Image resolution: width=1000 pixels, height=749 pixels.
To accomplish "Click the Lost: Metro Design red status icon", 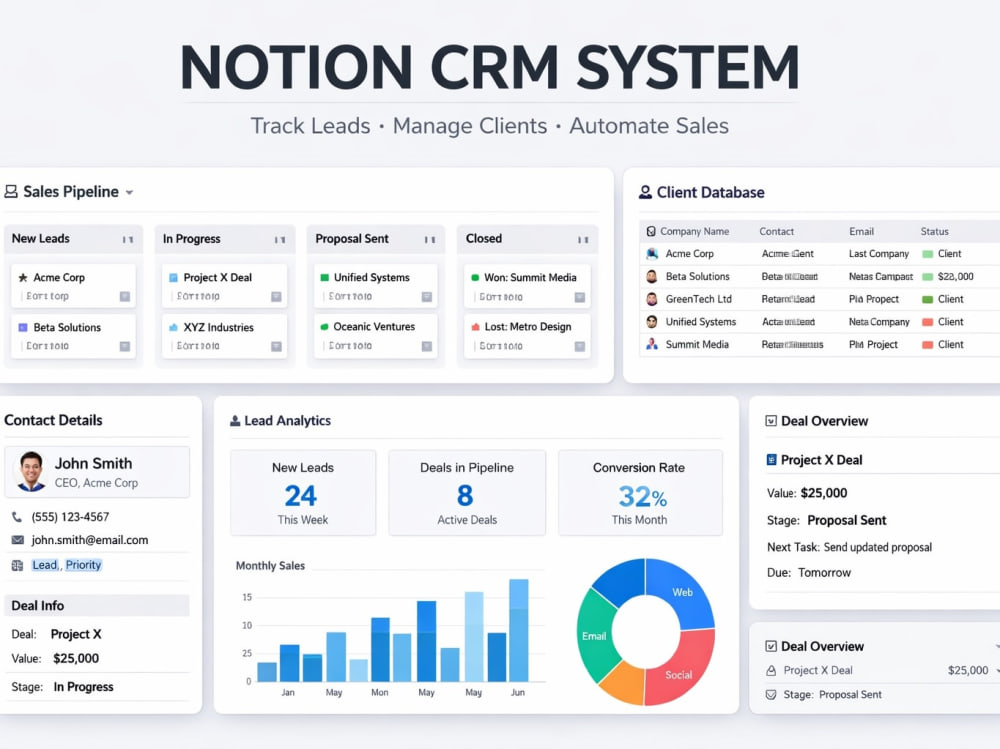I will click(475, 327).
